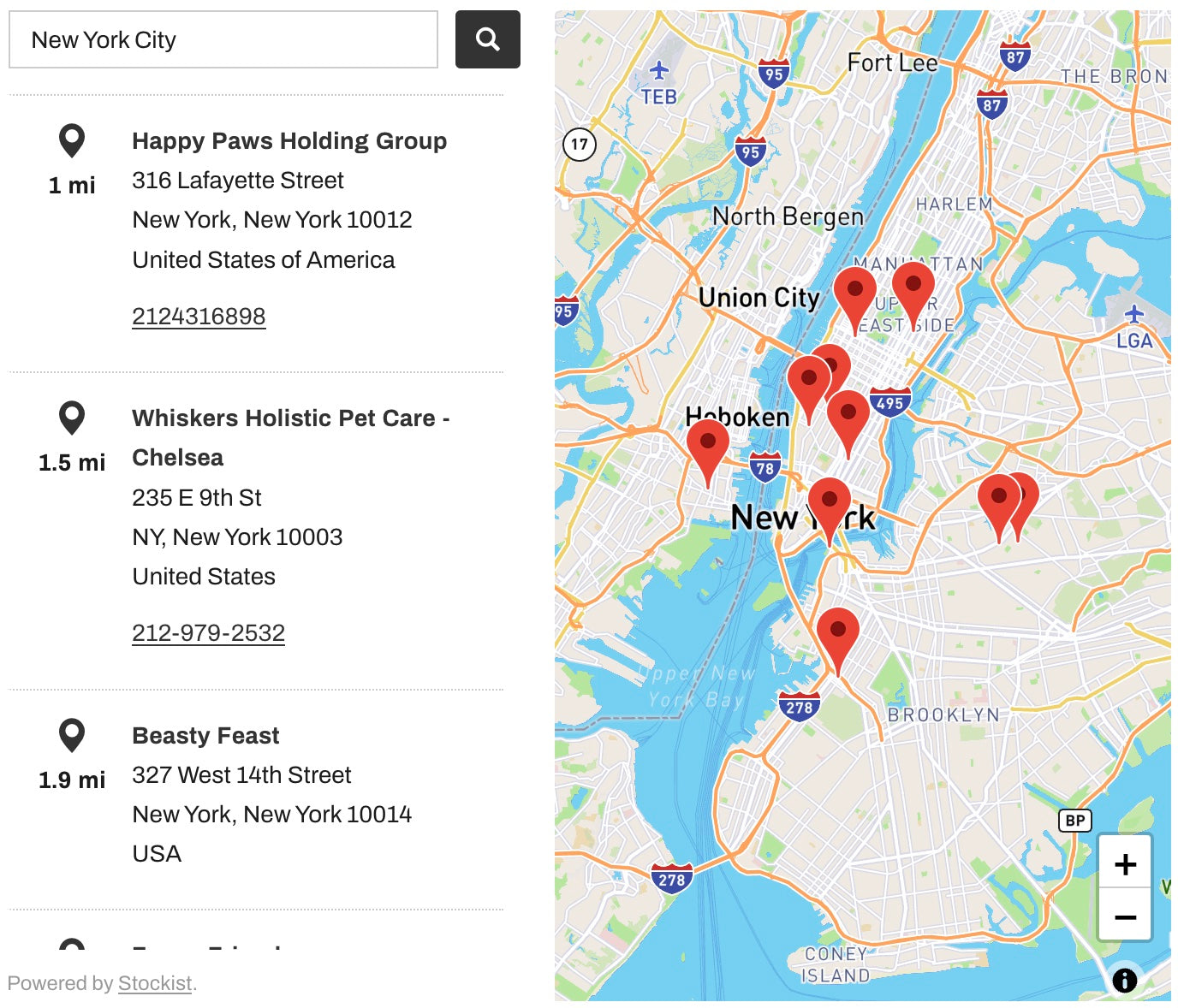Image resolution: width=1178 pixels, height=1008 pixels.
Task: Click the magnifying glass search button
Action: [x=487, y=39]
